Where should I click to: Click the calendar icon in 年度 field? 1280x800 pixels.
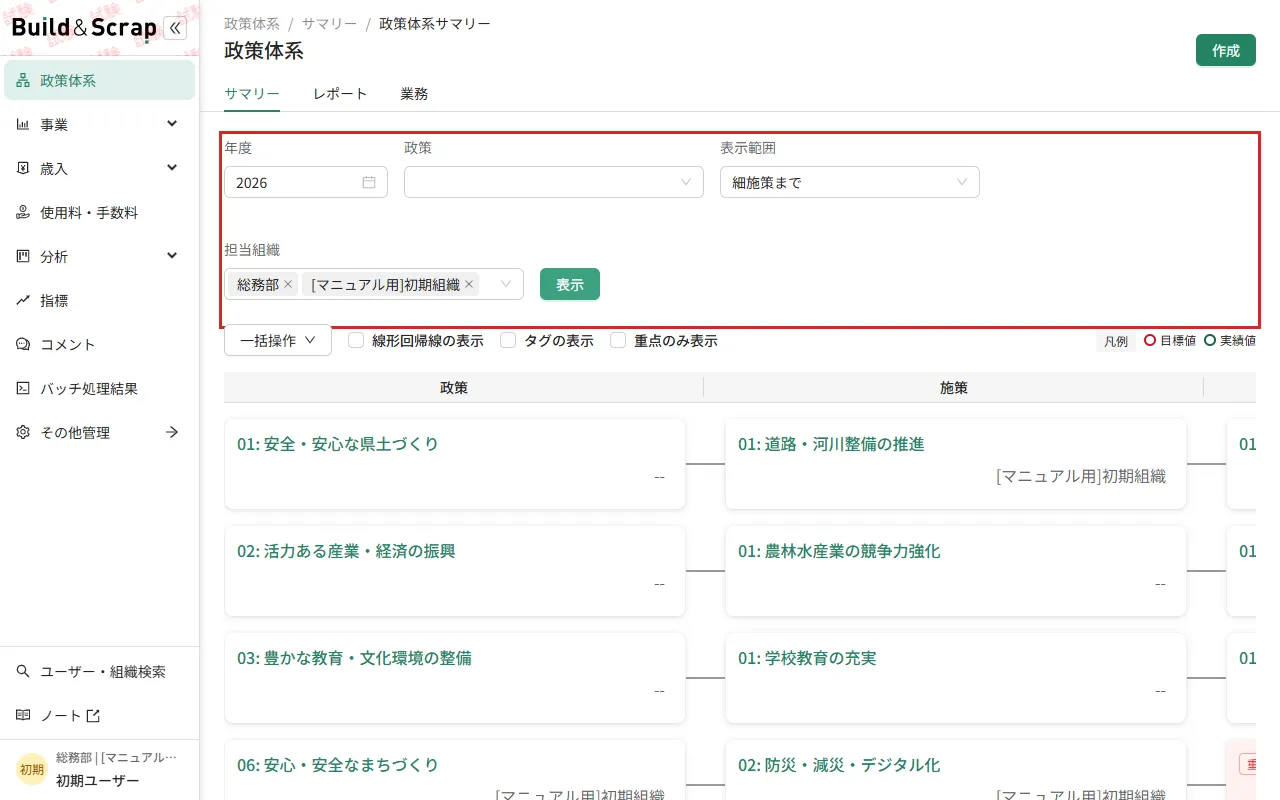(369, 182)
